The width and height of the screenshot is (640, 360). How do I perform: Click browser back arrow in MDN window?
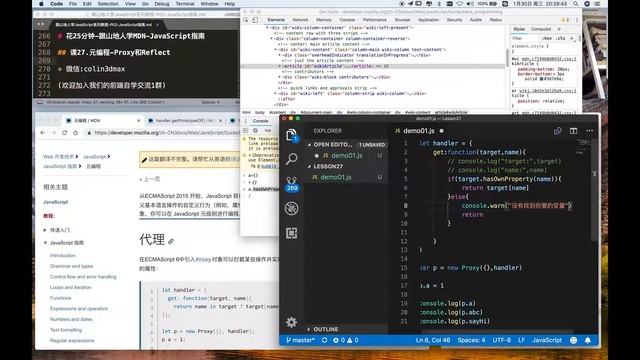click(43, 133)
